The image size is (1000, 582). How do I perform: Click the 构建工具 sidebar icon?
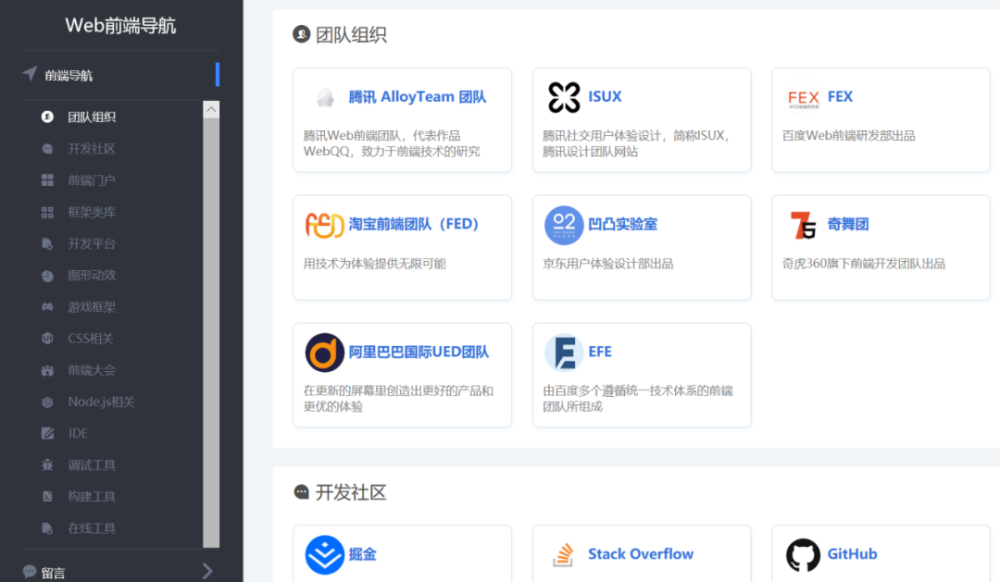click(47, 497)
